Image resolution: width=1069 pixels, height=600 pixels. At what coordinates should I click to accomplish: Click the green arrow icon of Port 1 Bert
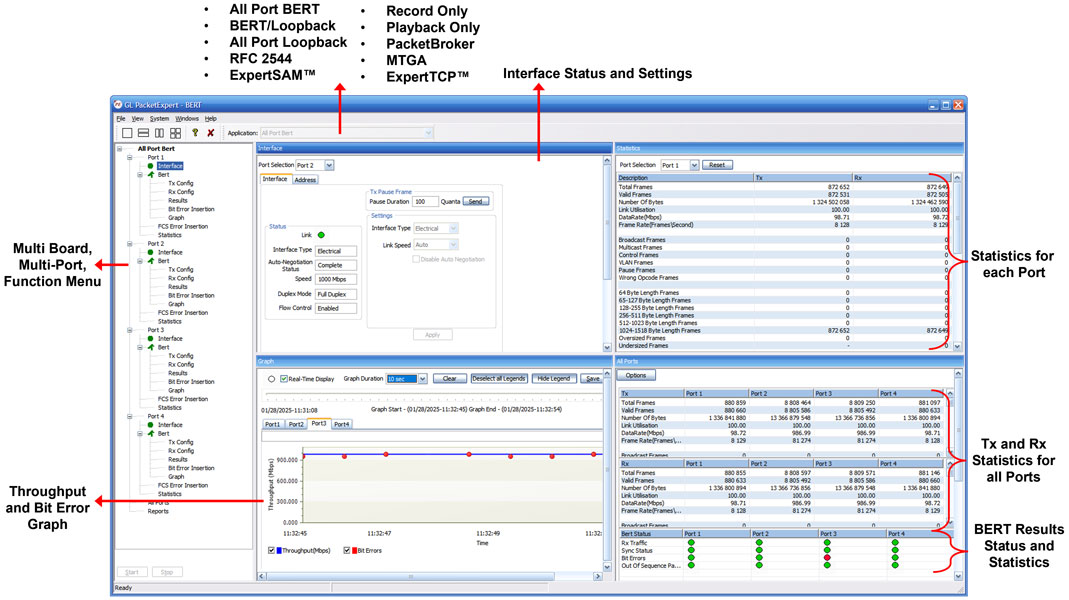151,175
